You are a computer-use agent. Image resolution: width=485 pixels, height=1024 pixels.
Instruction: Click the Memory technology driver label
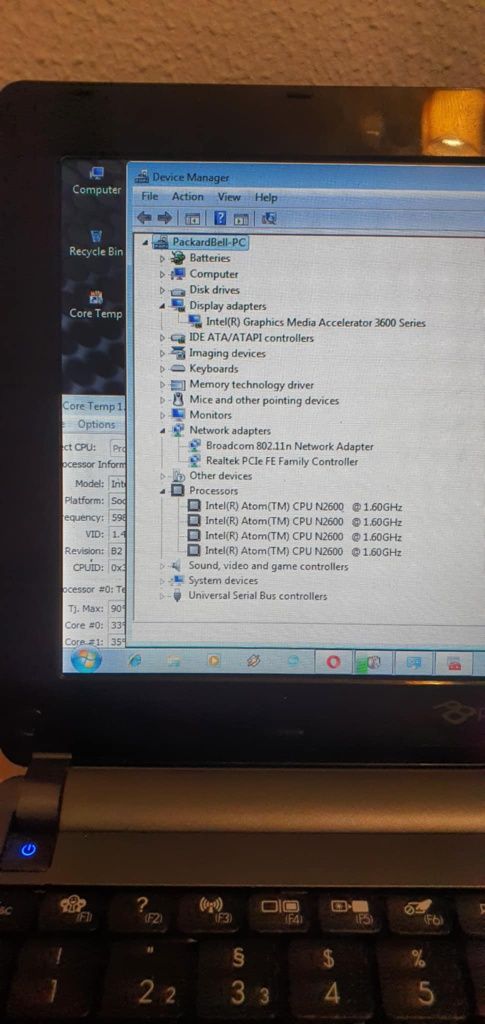(x=251, y=385)
